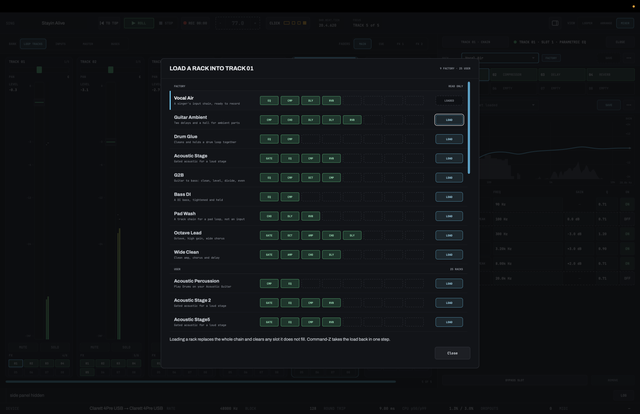The height and width of the screenshot is (414, 640).
Task: Load the G2B rack
Action: pos(449,177)
